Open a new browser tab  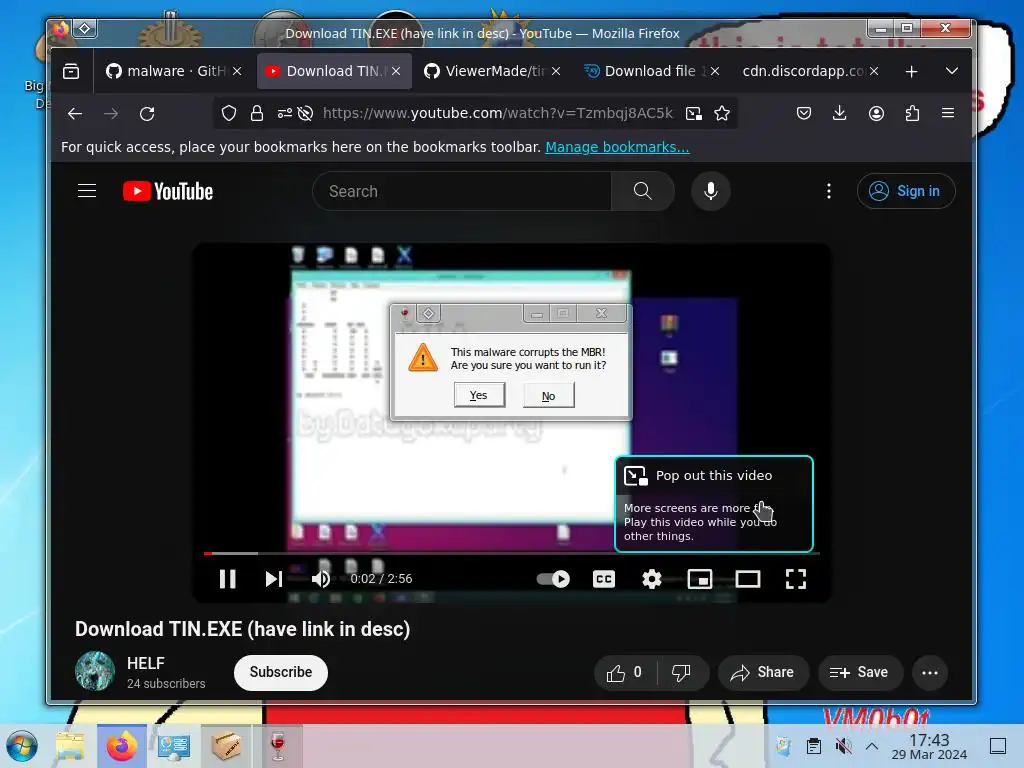[912, 71]
